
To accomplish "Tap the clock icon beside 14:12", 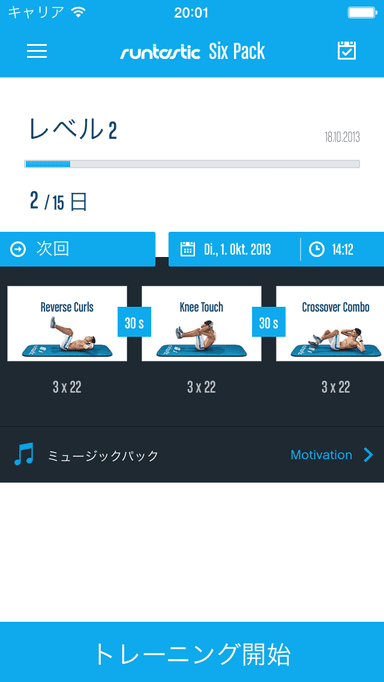I will [x=317, y=250].
